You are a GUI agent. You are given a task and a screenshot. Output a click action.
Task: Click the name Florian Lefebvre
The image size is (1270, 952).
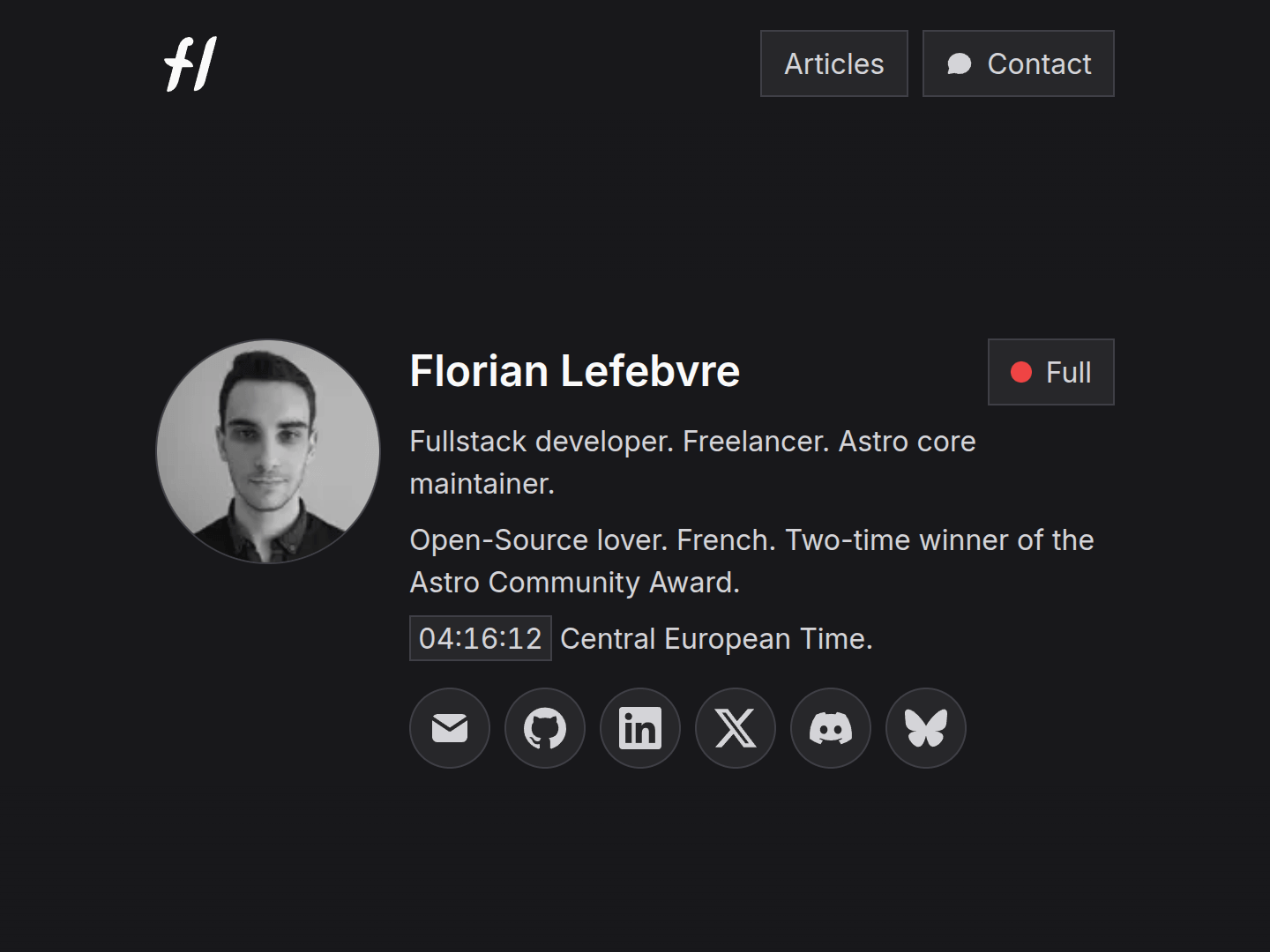click(x=574, y=371)
